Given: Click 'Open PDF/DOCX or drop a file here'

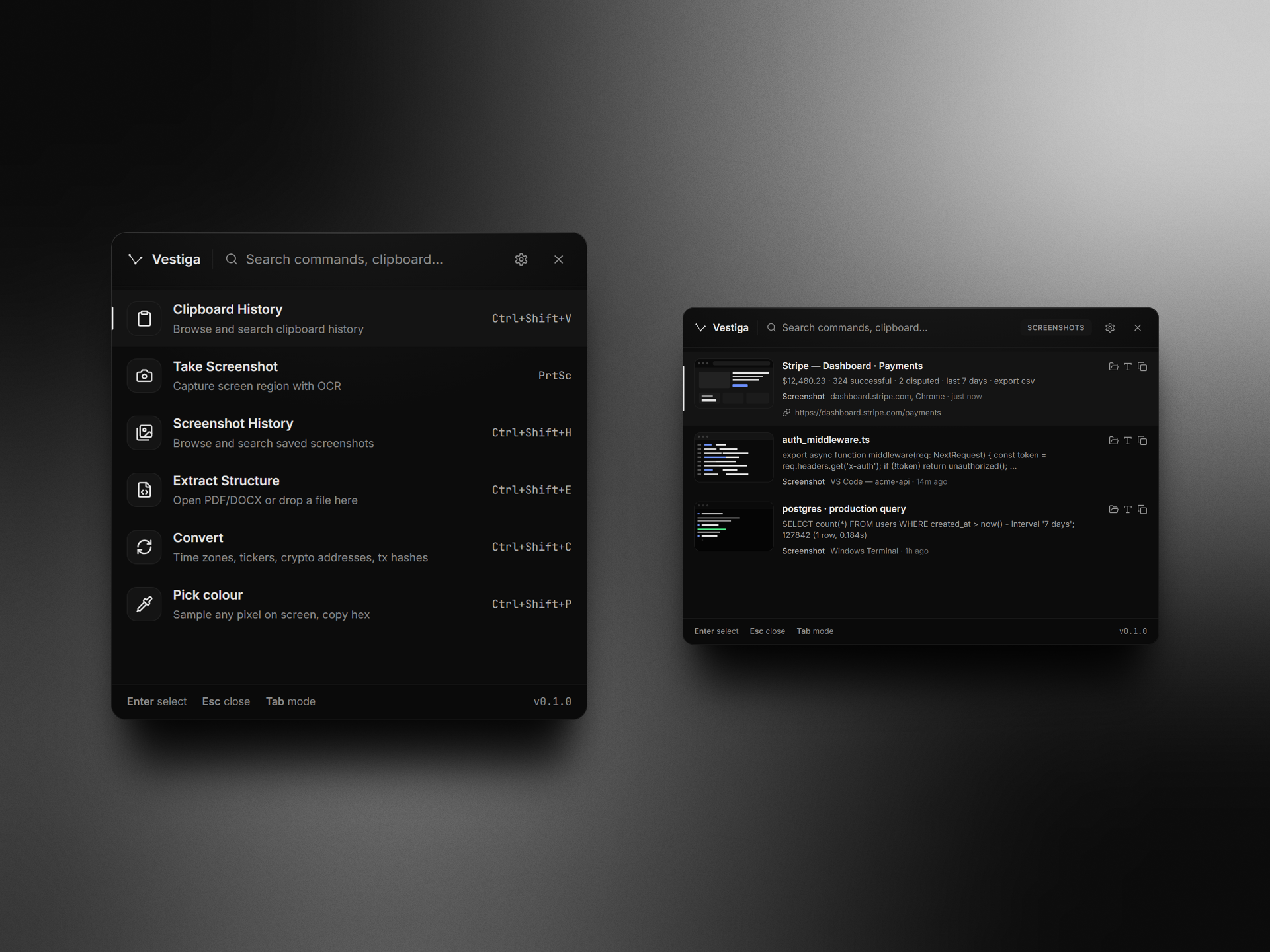Looking at the screenshot, I should 265,500.
